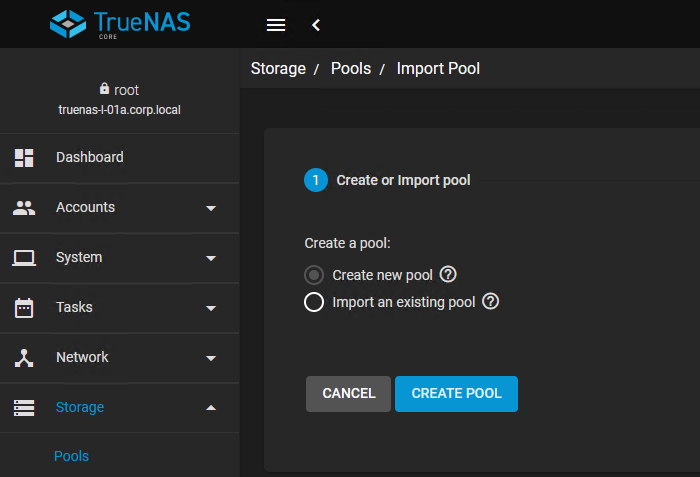Click the Dashboard grid icon
Screen dimensions: 700x477
coord(24,158)
